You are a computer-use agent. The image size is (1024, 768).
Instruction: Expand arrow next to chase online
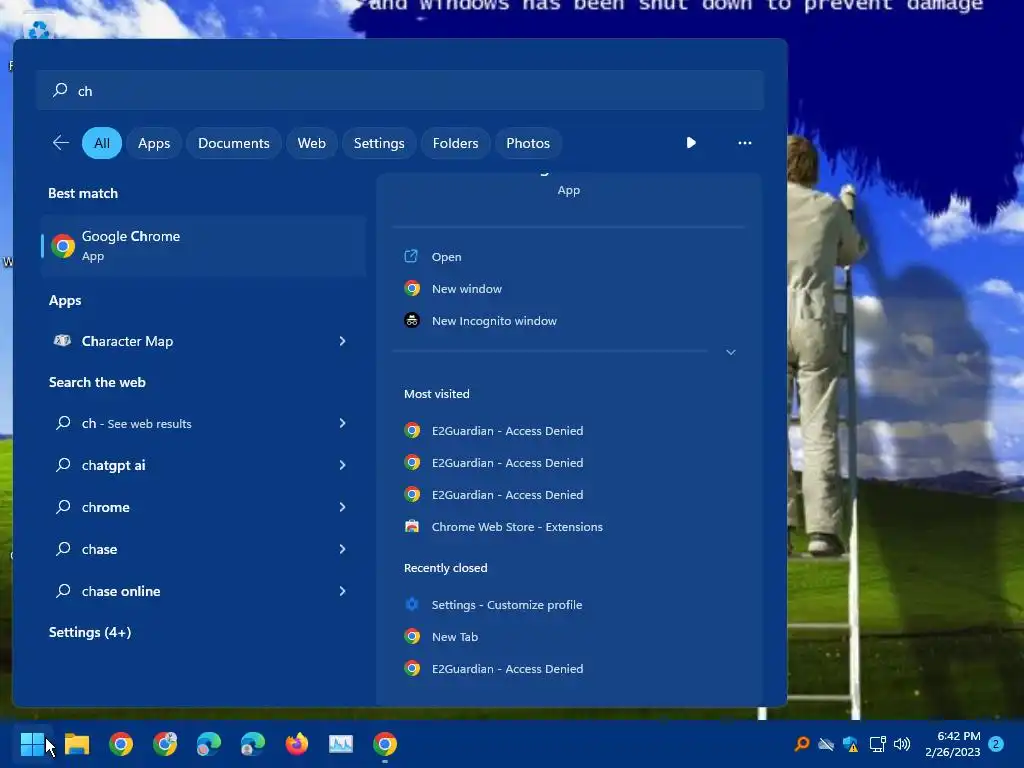342,591
